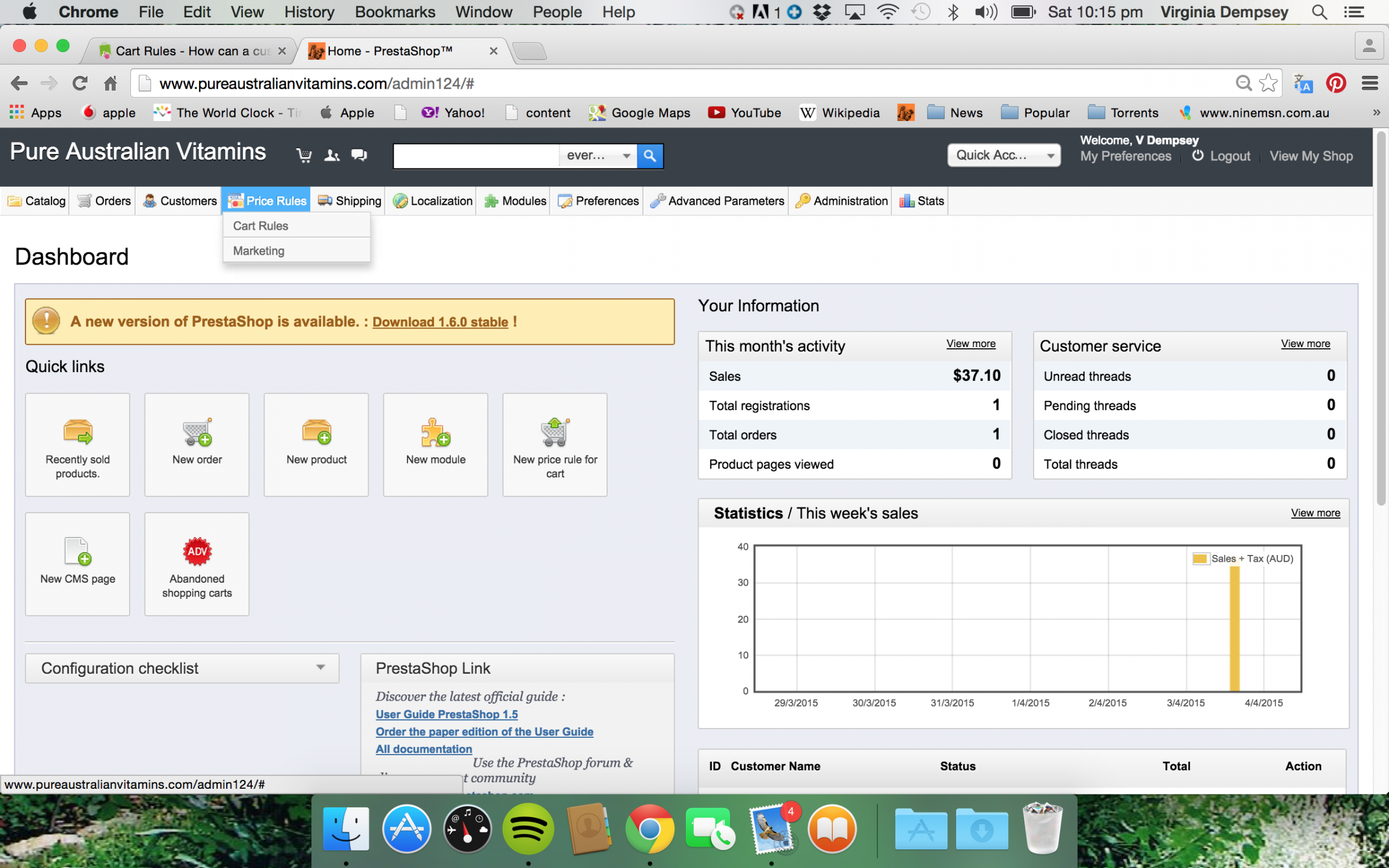
Task: Click the Google Maps bookmark
Action: tap(640, 113)
